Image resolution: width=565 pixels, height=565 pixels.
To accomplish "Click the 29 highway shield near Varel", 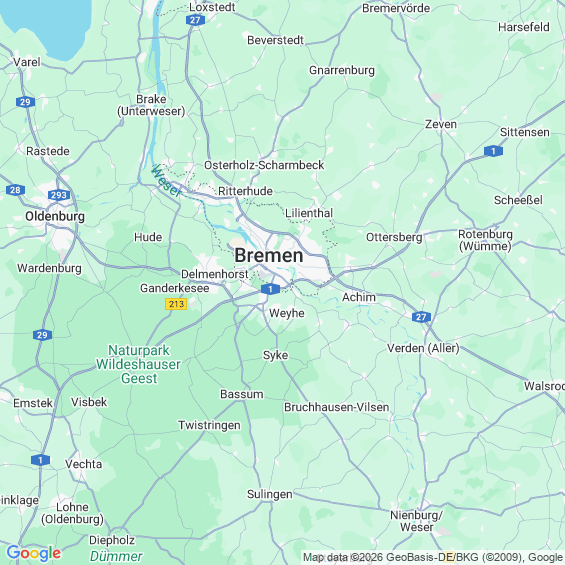I will coord(25,102).
